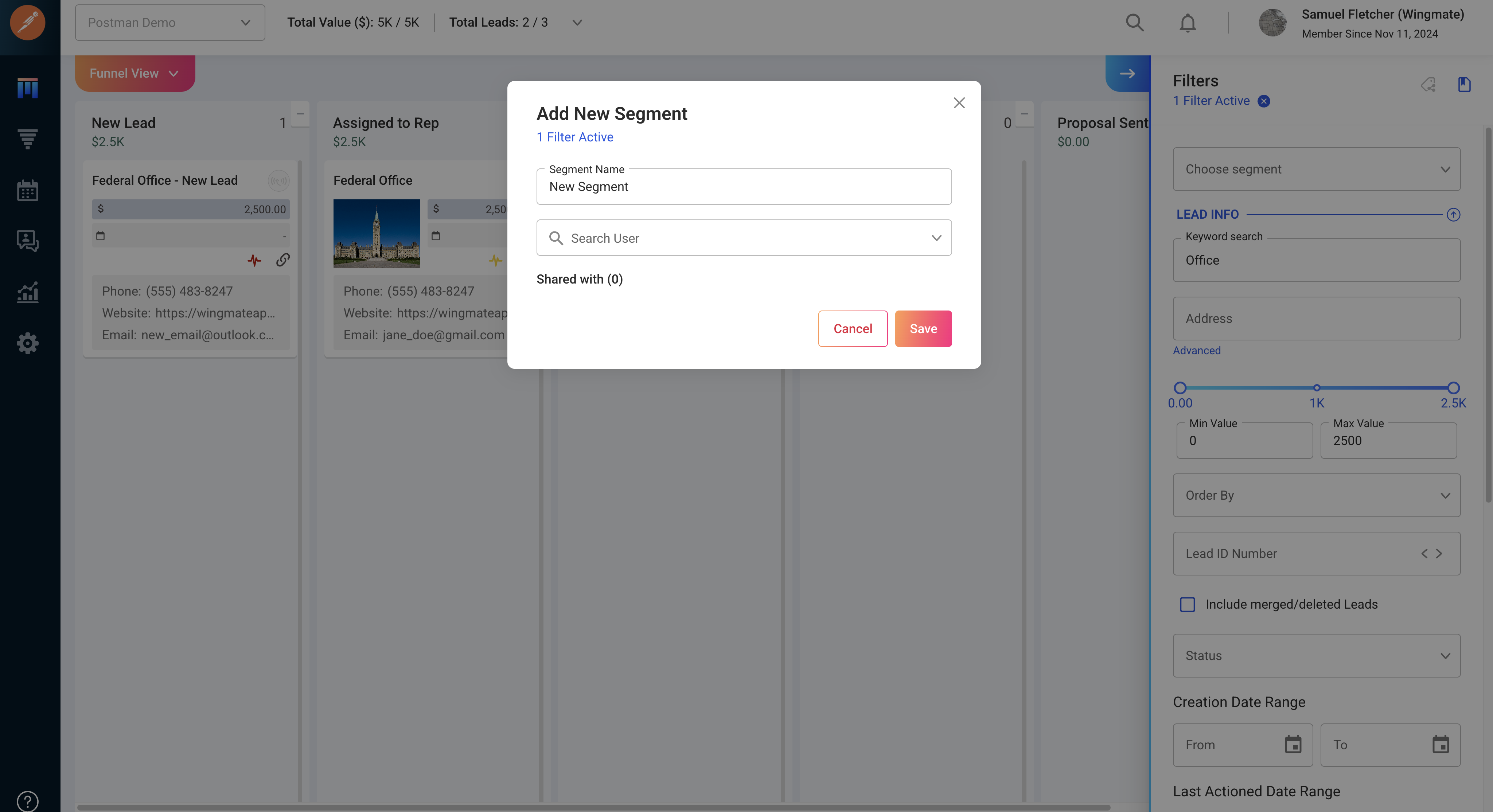Open the calendar sidebar icon
The height and width of the screenshot is (812, 1493).
(x=27, y=190)
